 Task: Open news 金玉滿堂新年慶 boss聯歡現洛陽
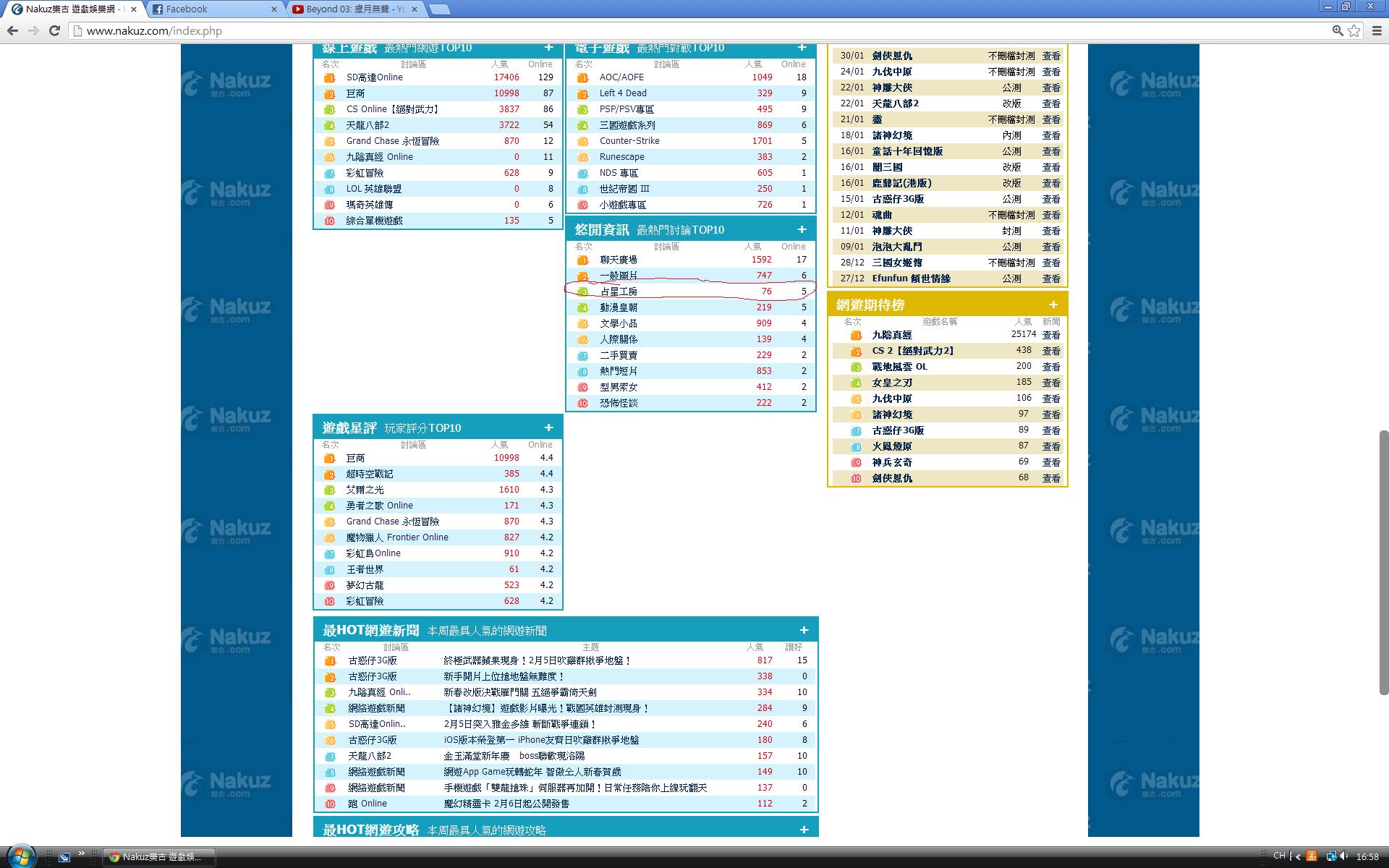514,756
